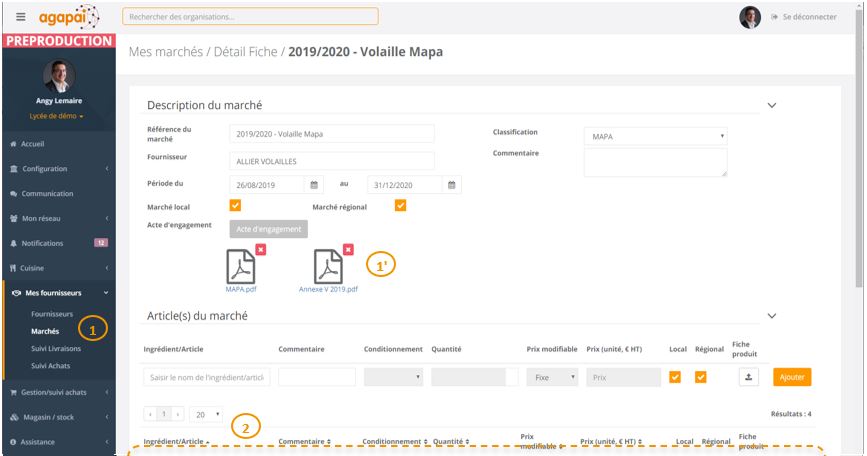Click the MAPA.pdf file name link

tap(241, 289)
